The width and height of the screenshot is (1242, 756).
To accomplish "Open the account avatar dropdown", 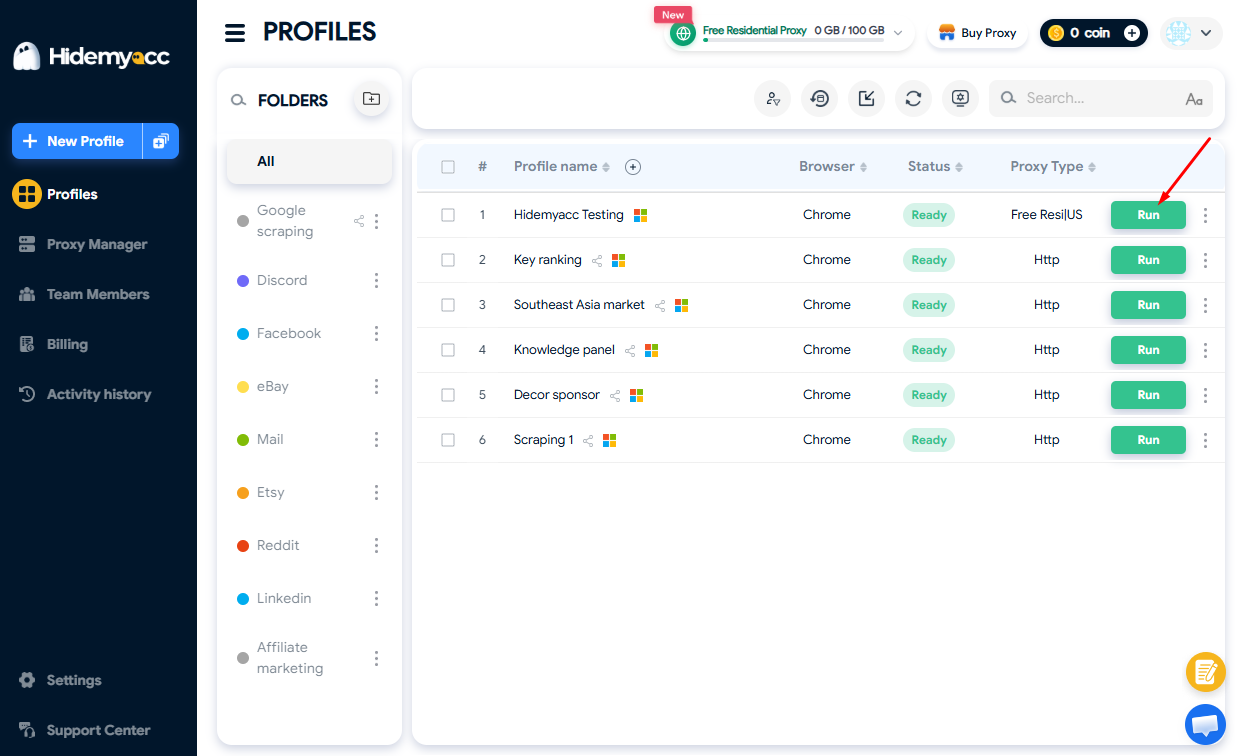I will point(1192,33).
